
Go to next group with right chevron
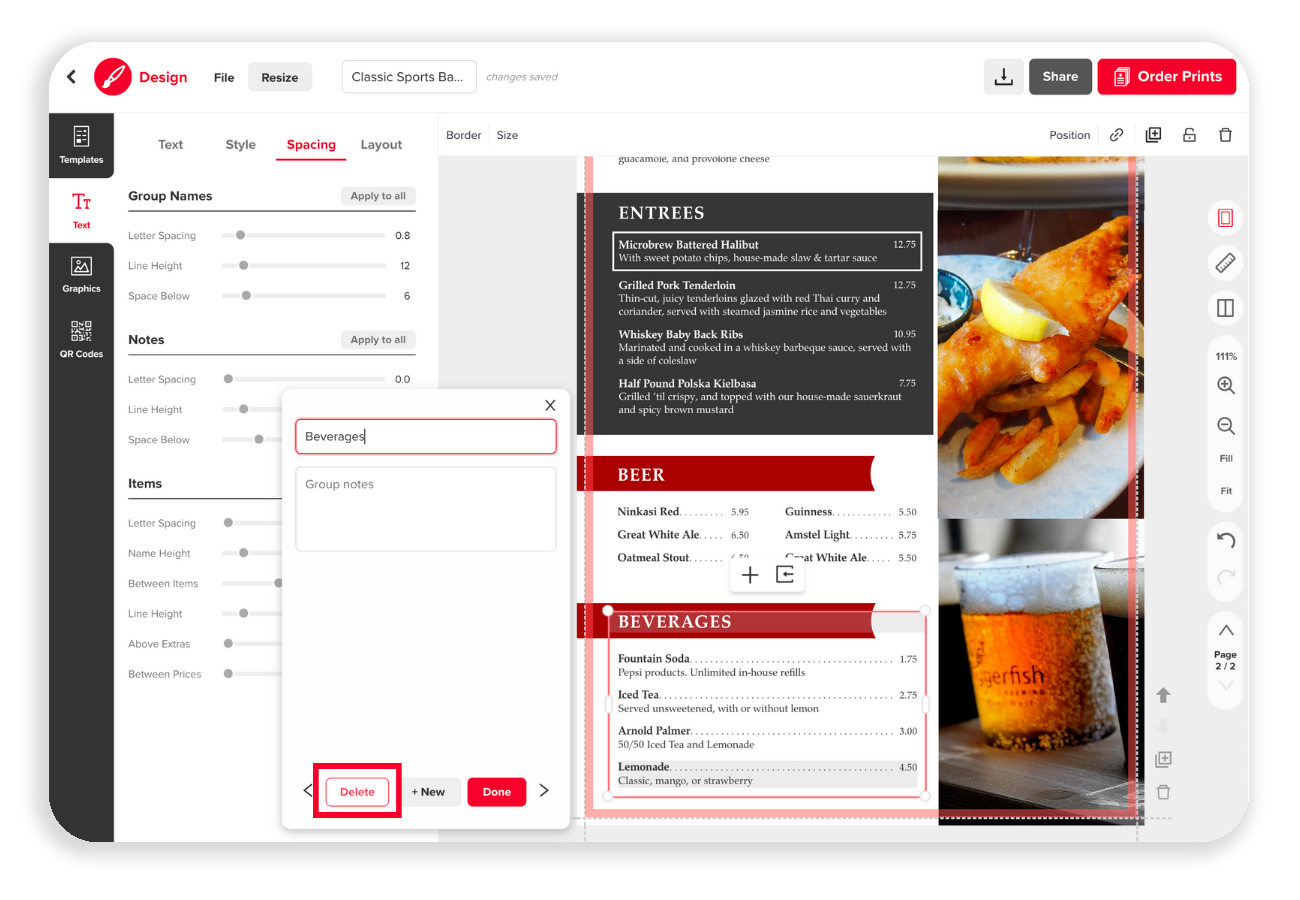click(x=544, y=790)
